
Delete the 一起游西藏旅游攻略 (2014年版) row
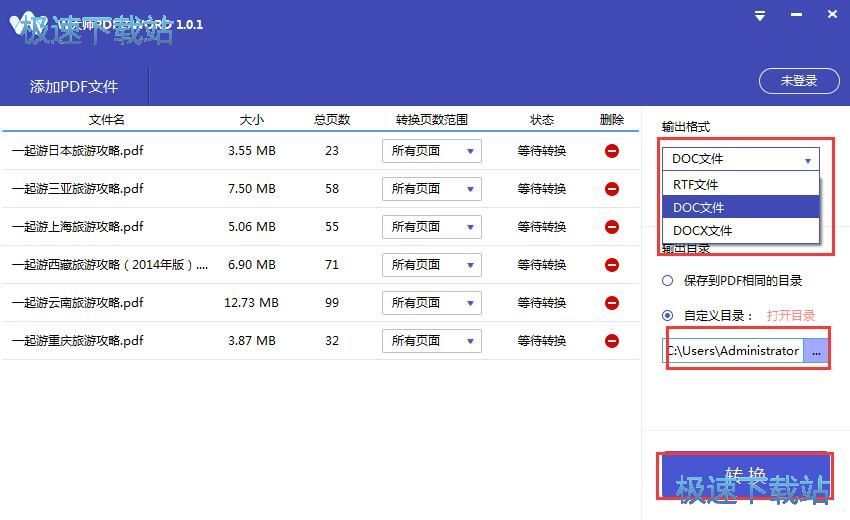(611, 265)
